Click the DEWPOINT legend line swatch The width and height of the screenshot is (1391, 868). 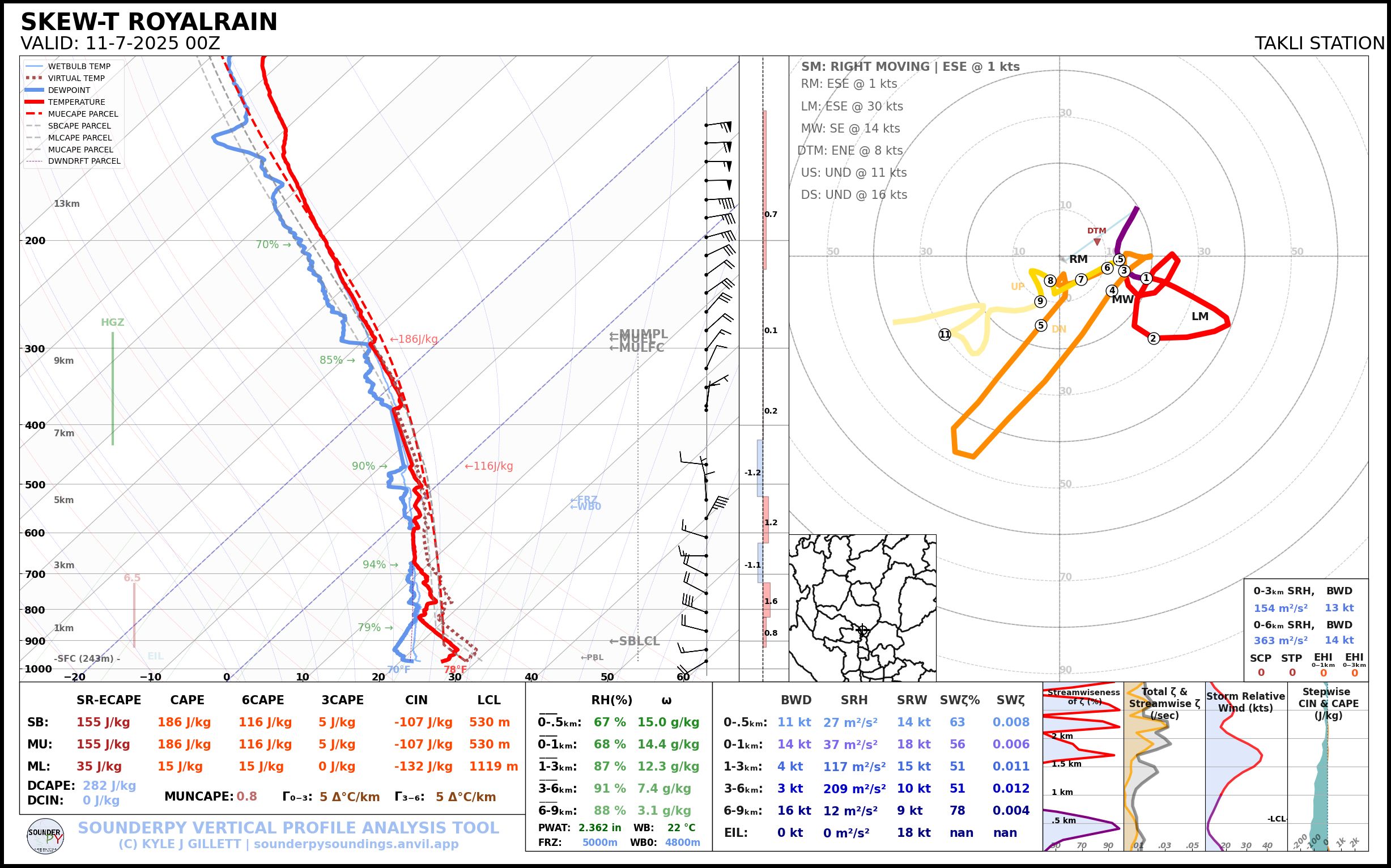[35, 90]
